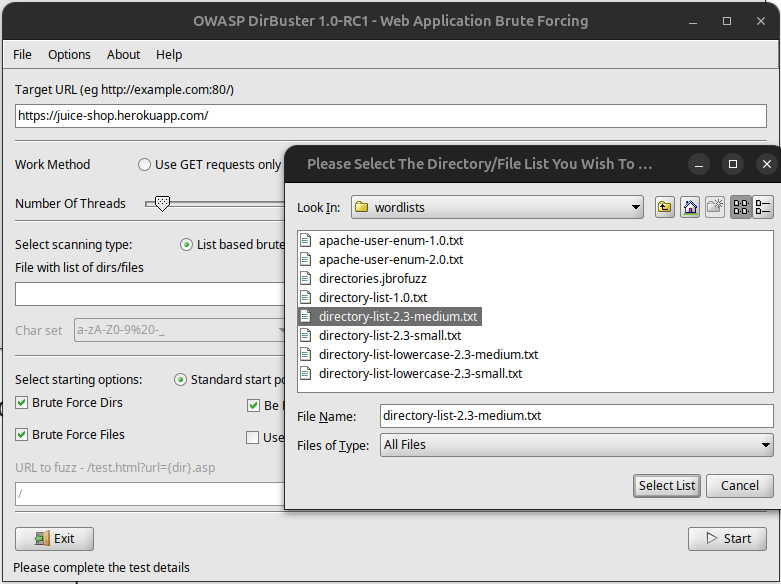The height and width of the screenshot is (584, 781).
Task: Select List based brute force radio
Action: (x=186, y=245)
